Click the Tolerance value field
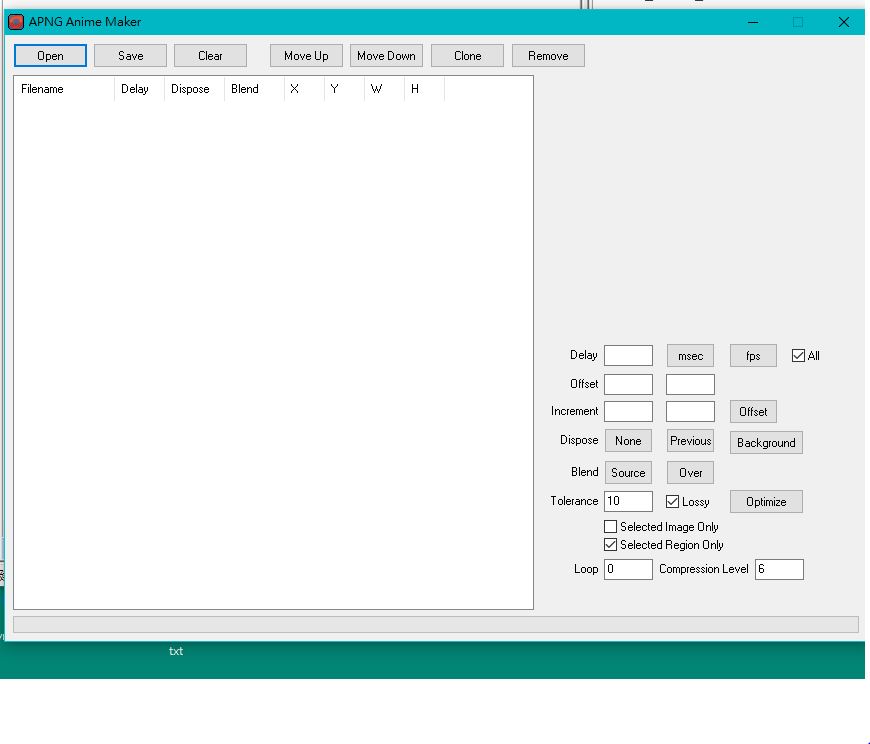This screenshot has height=744, width=870. (628, 501)
